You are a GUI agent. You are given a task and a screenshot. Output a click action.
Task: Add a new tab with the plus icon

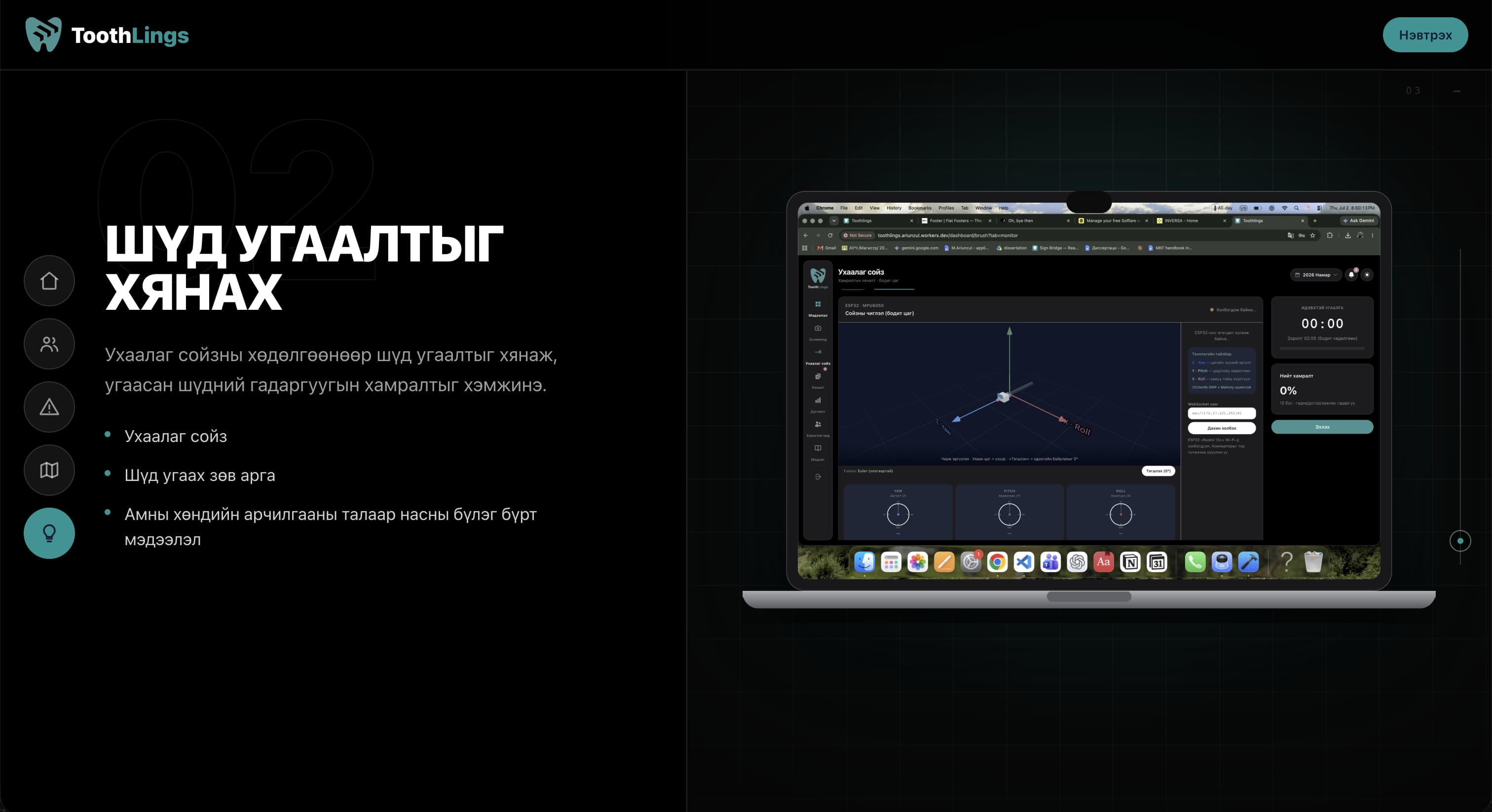(x=1315, y=221)
